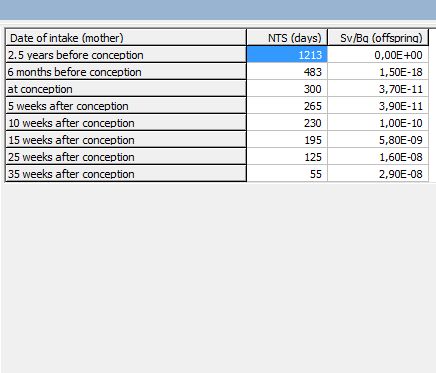Select row '5 weeks after conception'
The height and width of the screenshot is (373, 436).
point(126,105)
